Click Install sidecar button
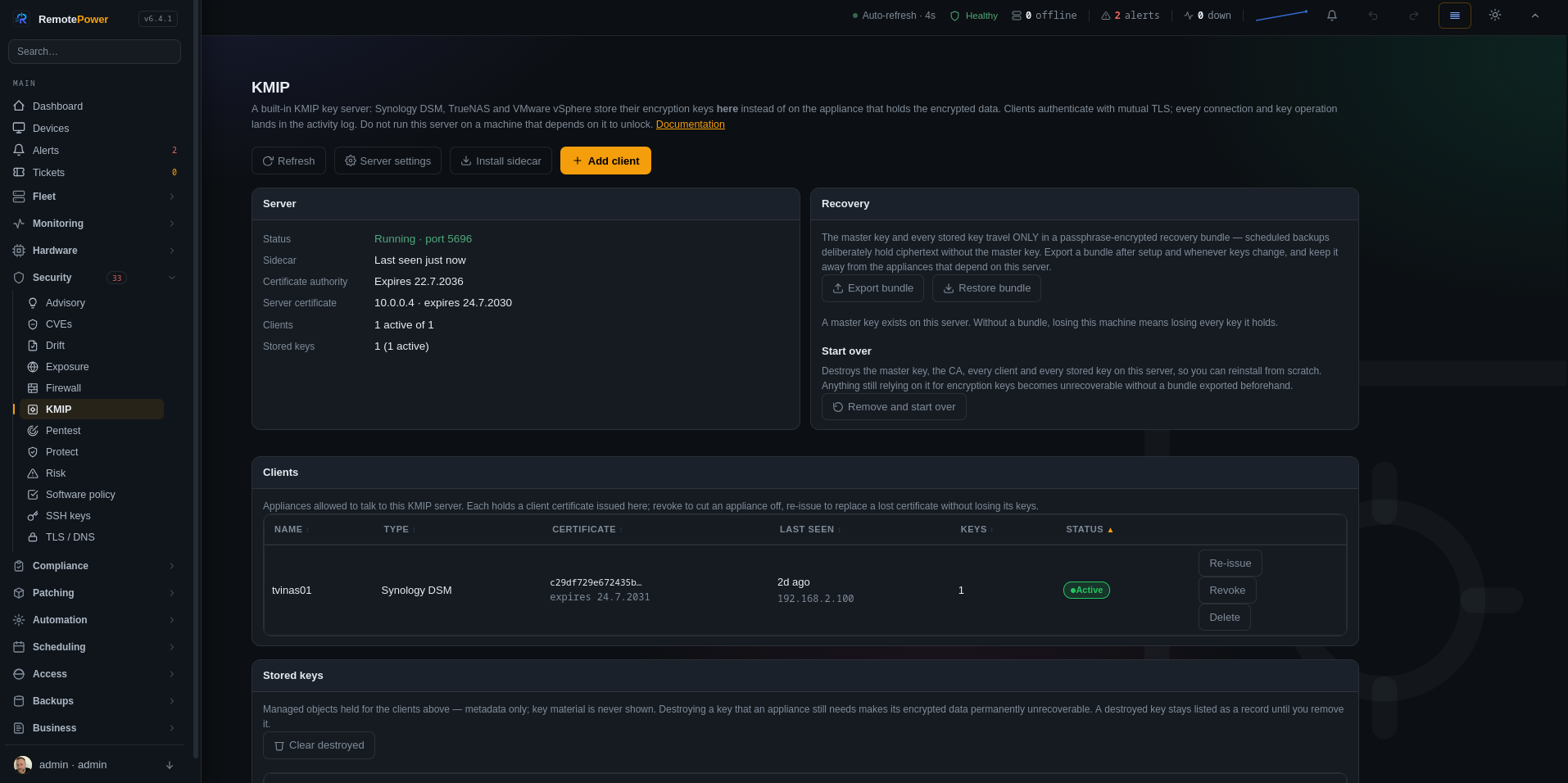This screenshot has width=1568, height=783. [501, 161]
